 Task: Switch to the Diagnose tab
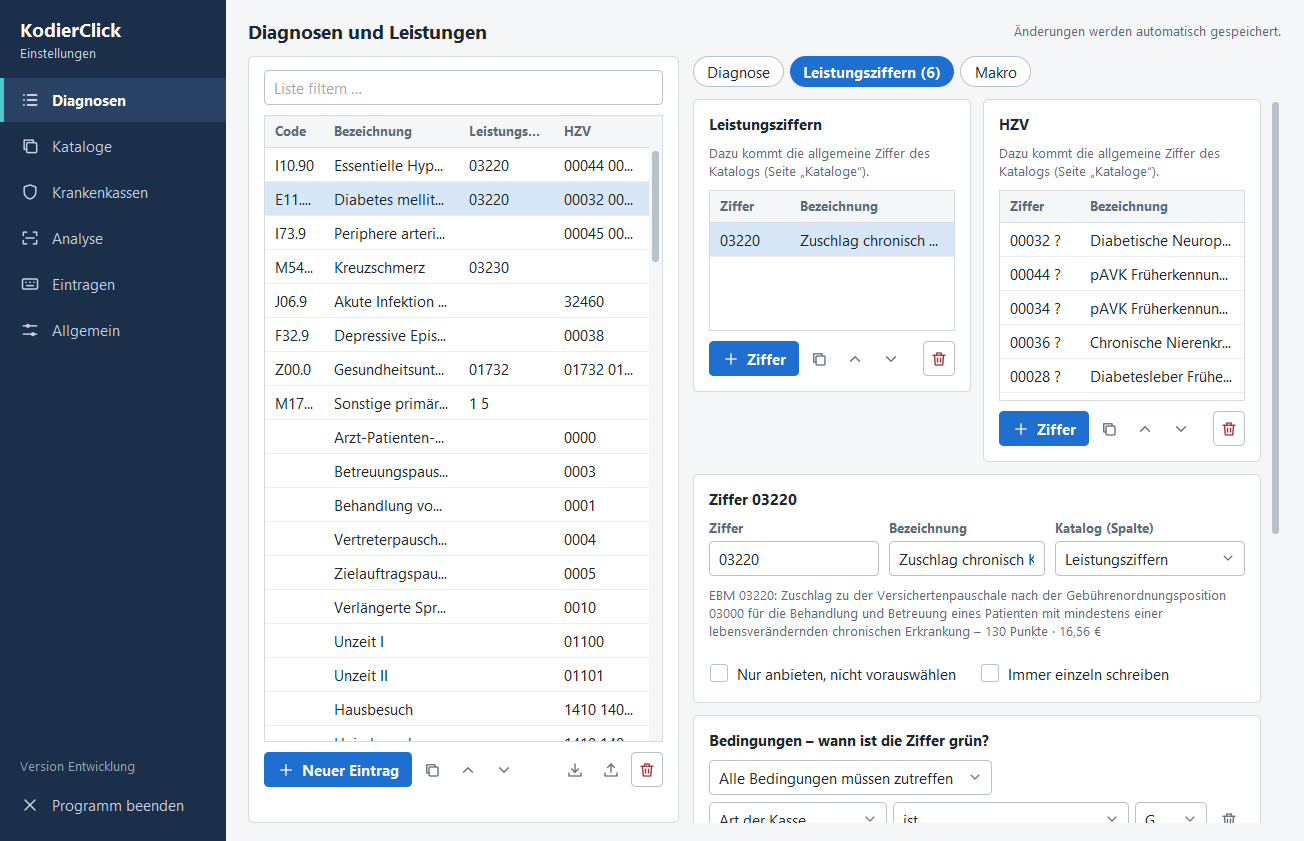click(x=738, y=72)
